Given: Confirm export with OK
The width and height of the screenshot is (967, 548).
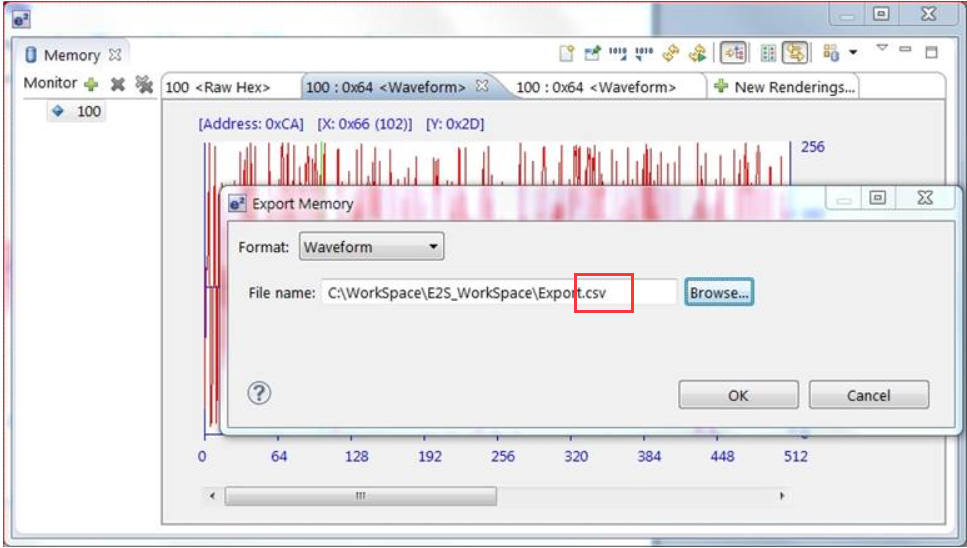Looking at the screenshot, I should coord(738,395).
